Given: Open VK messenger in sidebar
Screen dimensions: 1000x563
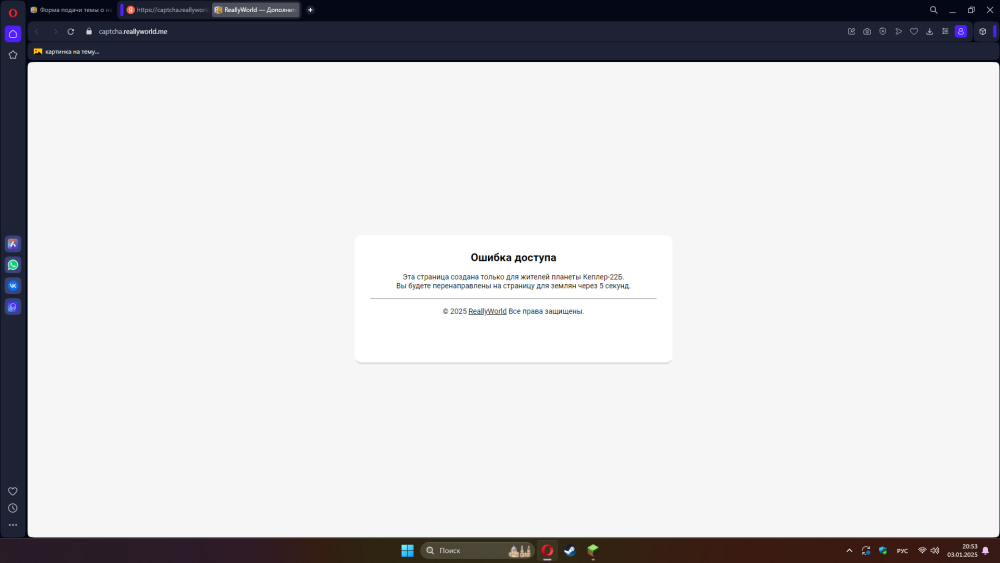Looking at the screenshot, I should tap(13, 286).
